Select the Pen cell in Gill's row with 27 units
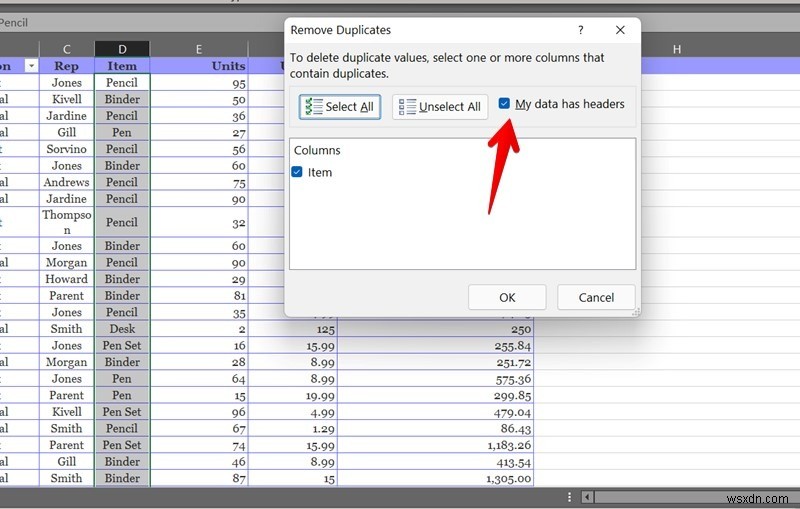The width and height of the screenshot is (800, 509). click(122, 133)
